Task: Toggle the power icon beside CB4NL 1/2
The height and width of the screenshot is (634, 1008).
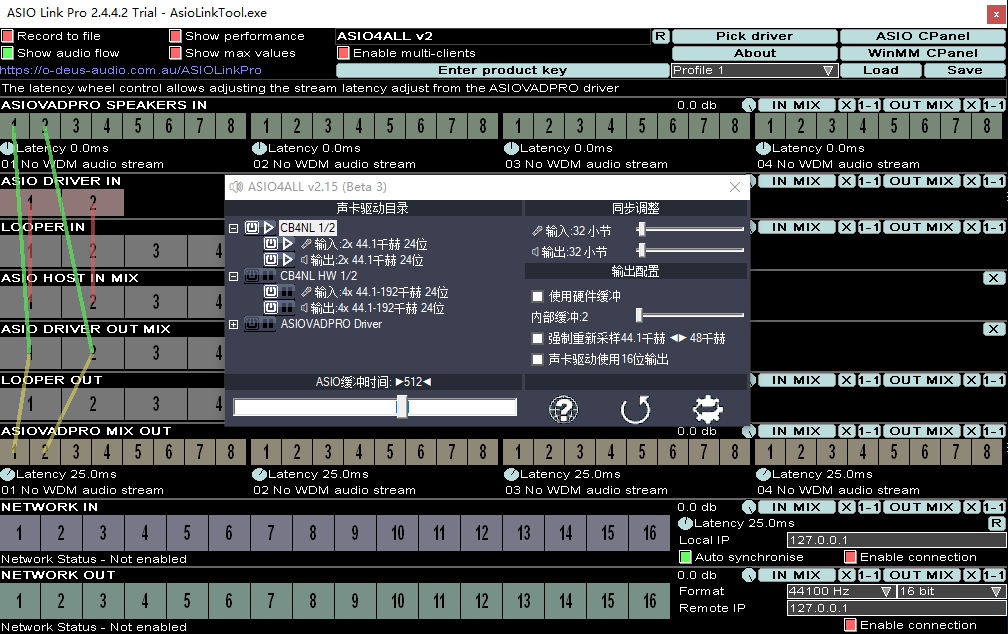Action: pos(252,228)
